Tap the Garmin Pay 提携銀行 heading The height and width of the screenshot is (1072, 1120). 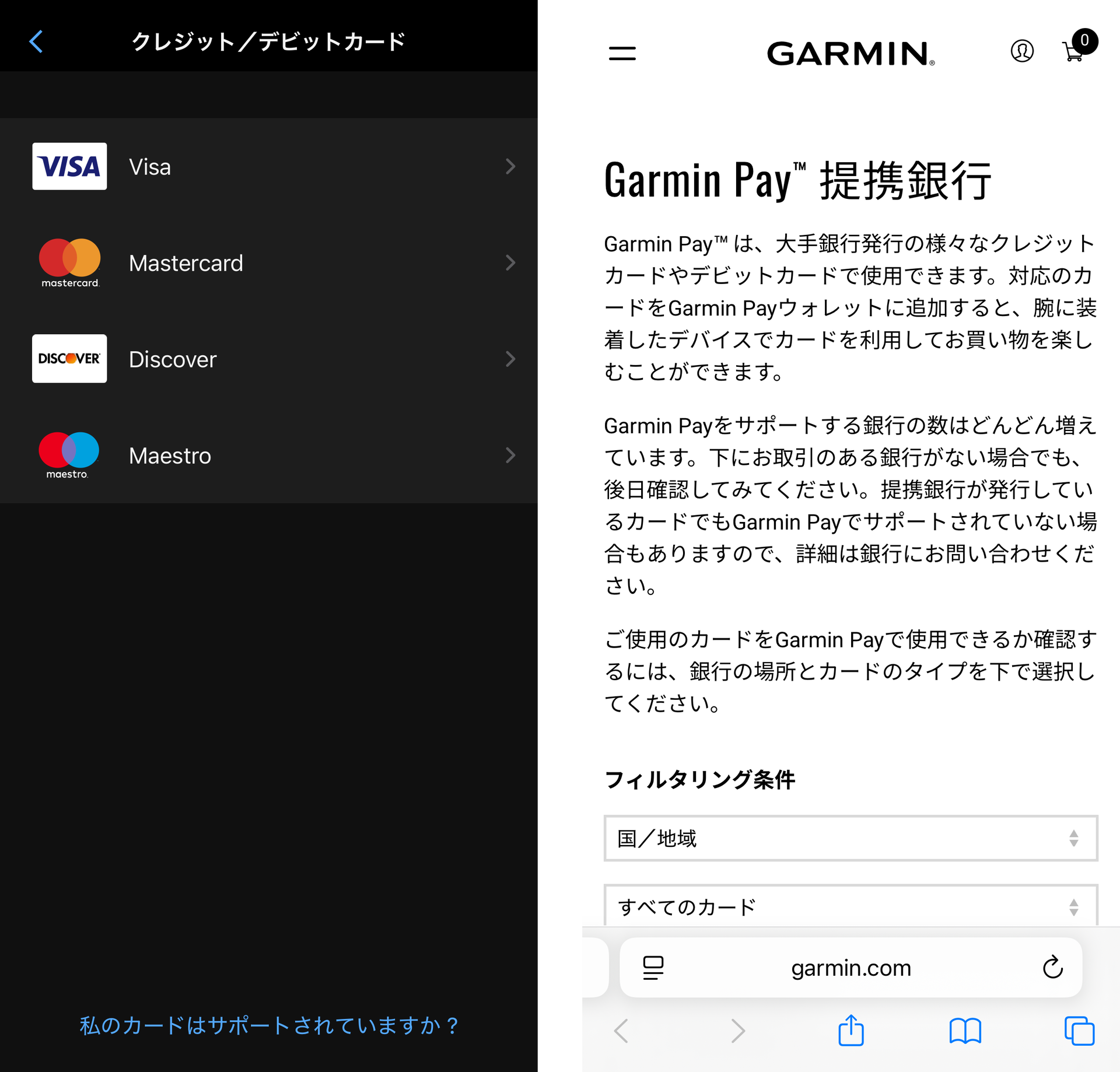coord(797,181)
